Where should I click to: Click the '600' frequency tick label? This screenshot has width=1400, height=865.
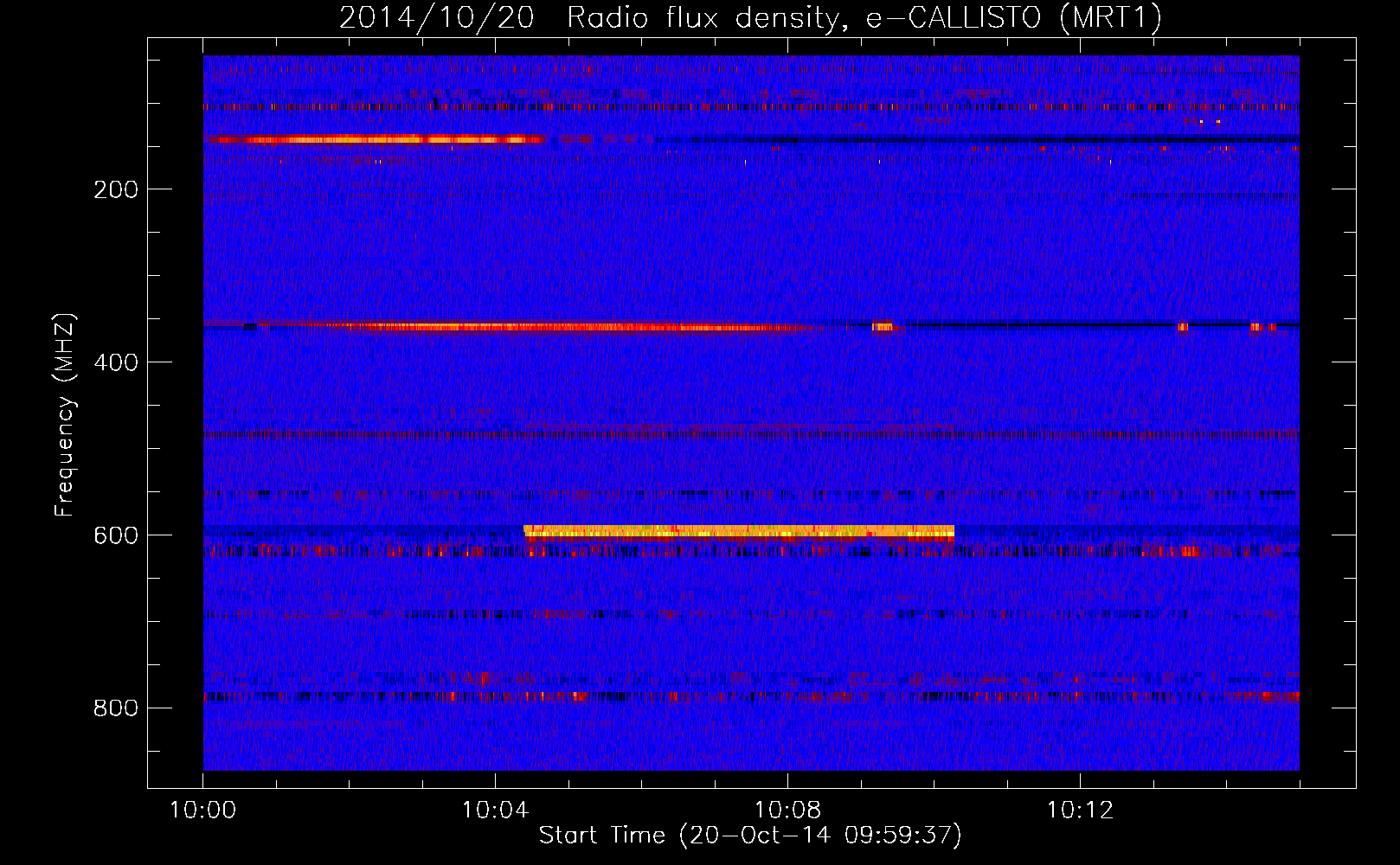116,535
